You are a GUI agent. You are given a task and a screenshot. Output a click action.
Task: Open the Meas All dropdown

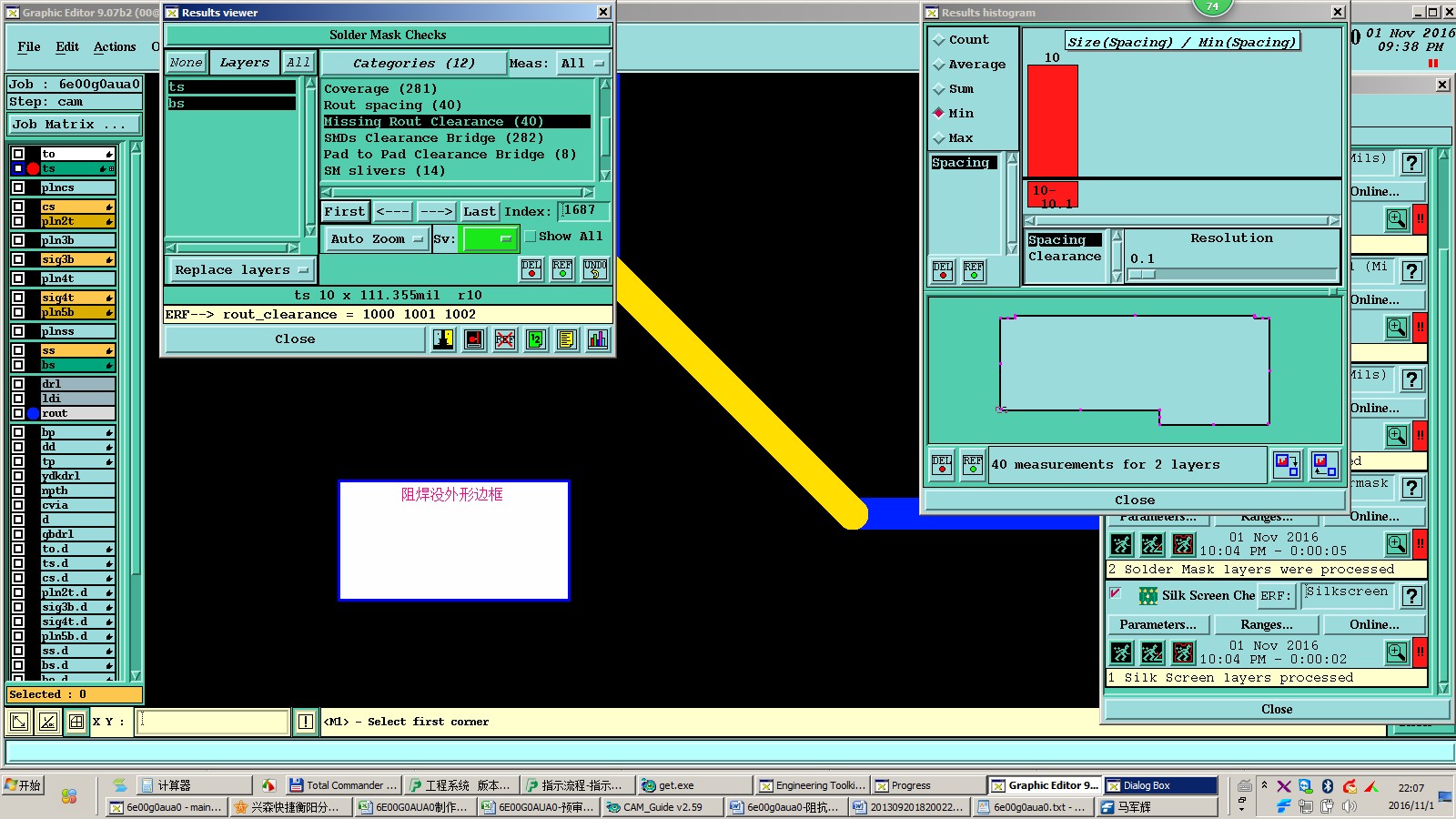[x=582, y=64]
